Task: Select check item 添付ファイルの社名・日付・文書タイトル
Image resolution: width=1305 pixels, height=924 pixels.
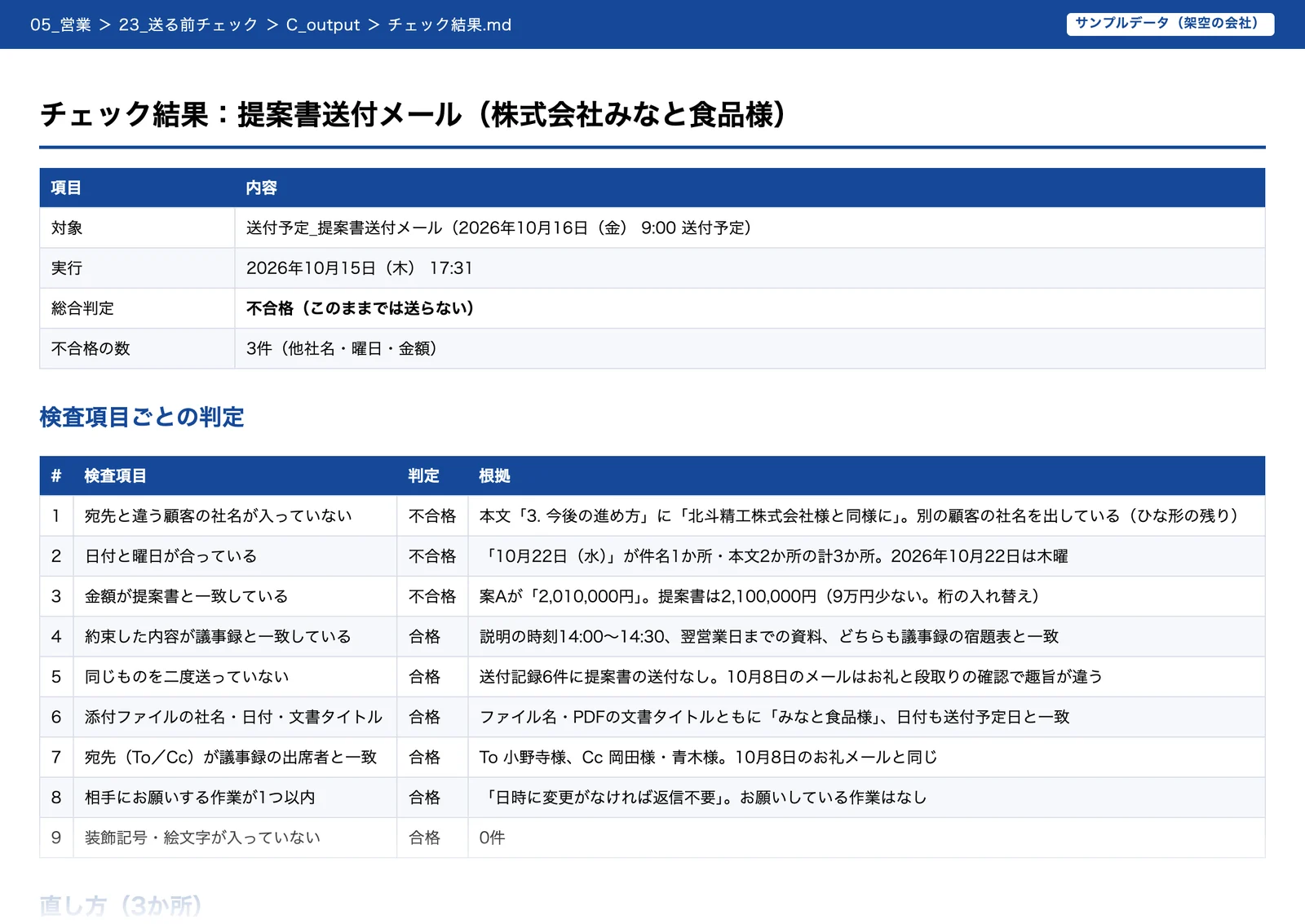Action: (233, 717)
